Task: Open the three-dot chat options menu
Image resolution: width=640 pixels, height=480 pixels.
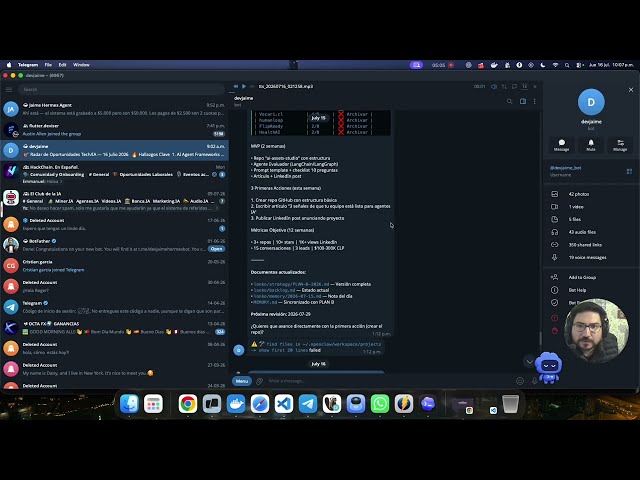Action: [x=534, y=101]
